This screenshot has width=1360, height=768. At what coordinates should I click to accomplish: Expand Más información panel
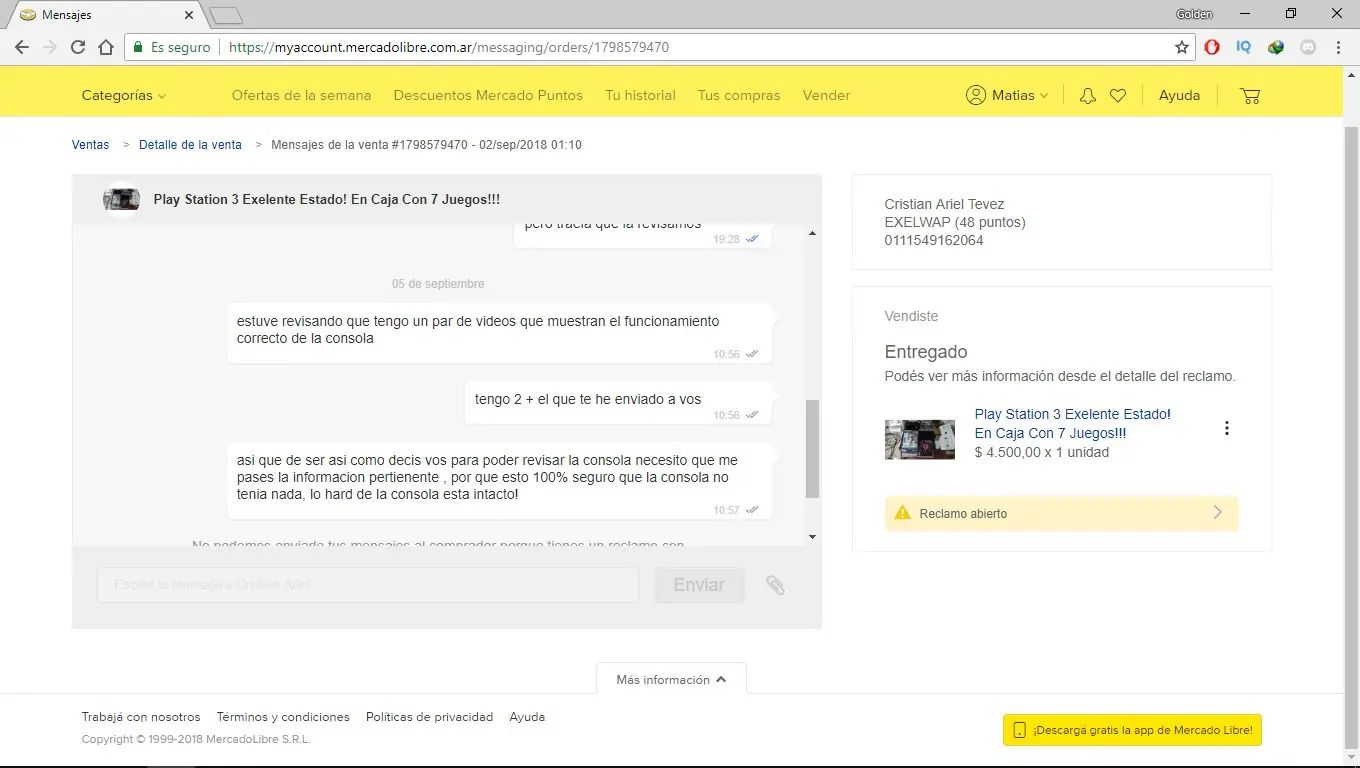coord(671,679)
